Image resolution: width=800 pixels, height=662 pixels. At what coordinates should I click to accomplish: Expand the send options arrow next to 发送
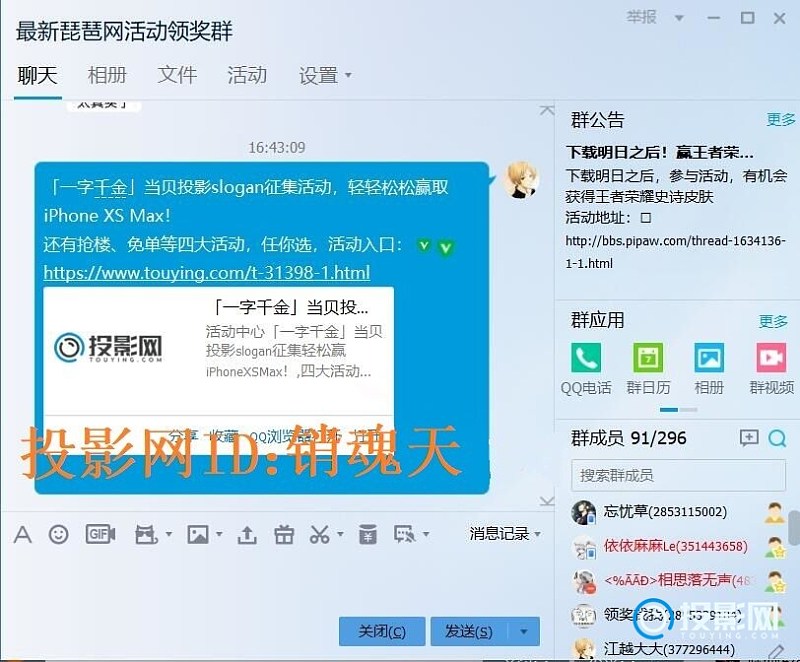524,631
